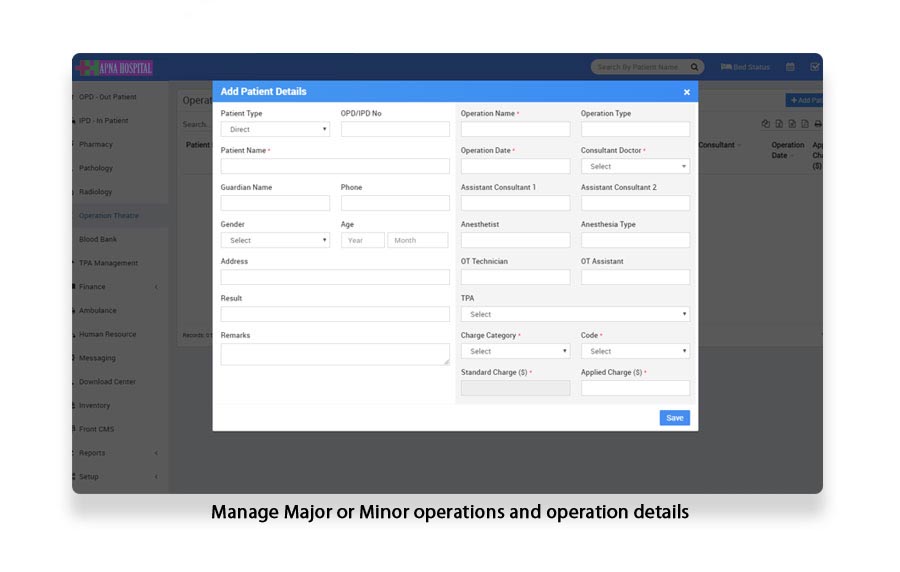Open the Patient Type dropdown
Screen dimensions: 900x572
click(x=276, y=129)
